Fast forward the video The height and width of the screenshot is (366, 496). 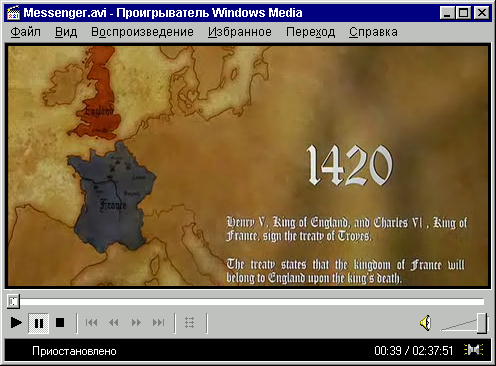(136, 323)
